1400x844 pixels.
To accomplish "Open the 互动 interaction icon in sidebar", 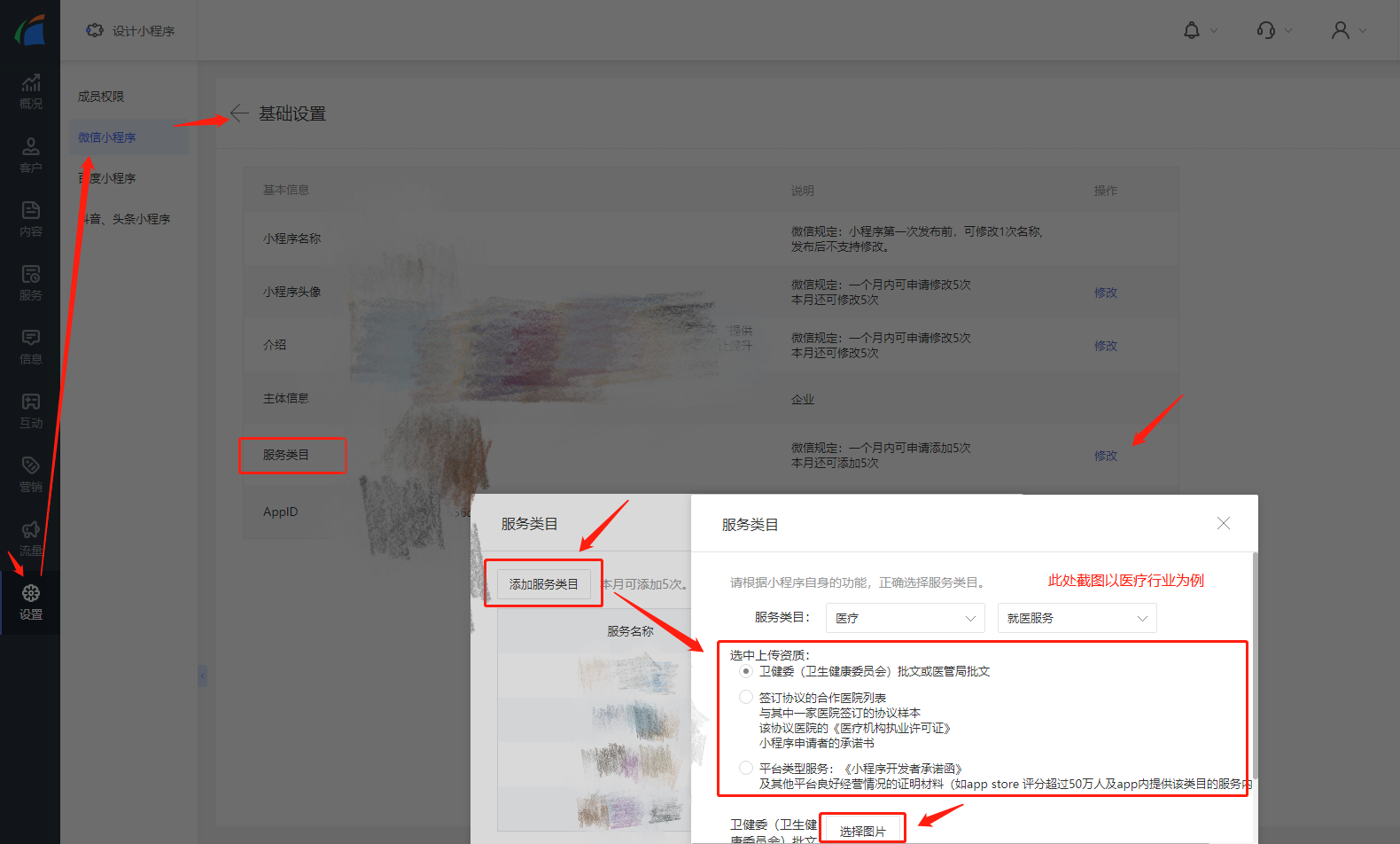I will [30, 402].
